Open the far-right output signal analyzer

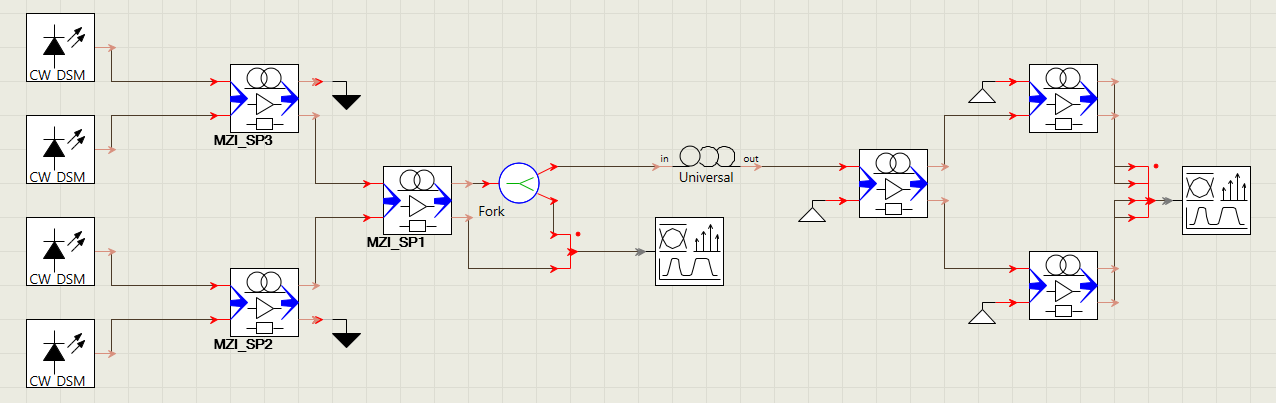point(1216,200)
